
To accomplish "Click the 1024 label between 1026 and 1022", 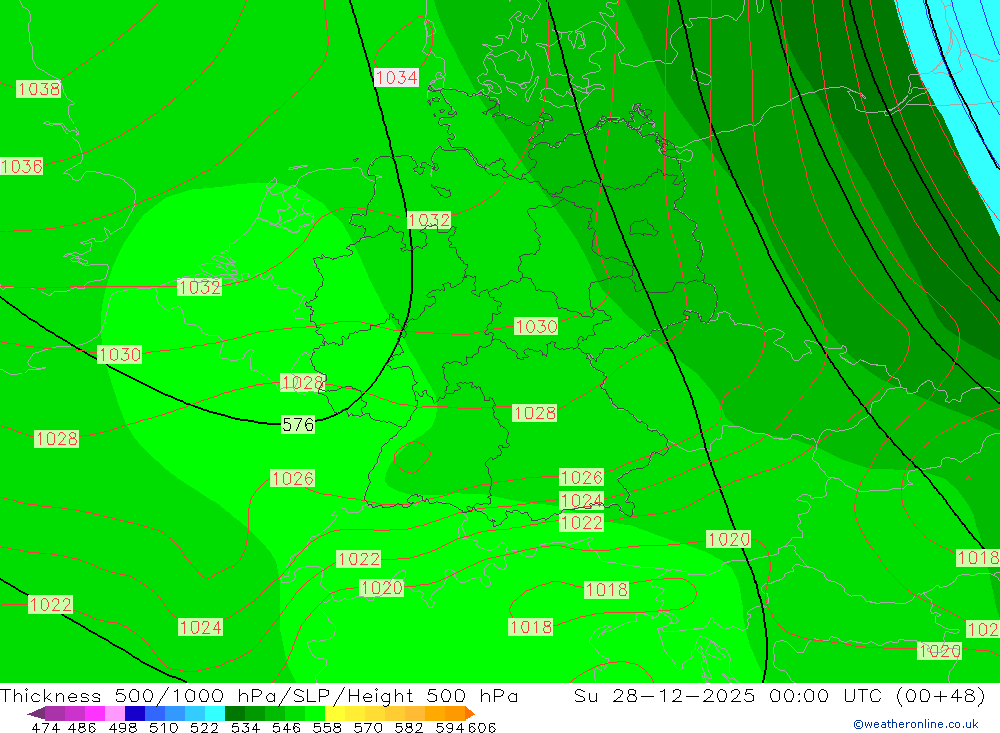I will pyautogui.click(x=581, y=500).
